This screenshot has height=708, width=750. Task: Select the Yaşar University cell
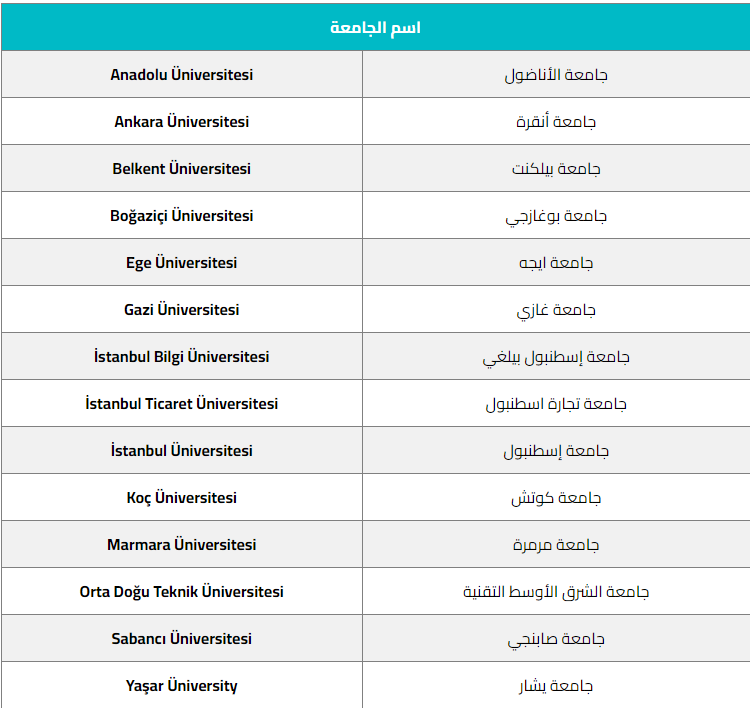pyautogui.click(x=182, y=686)
